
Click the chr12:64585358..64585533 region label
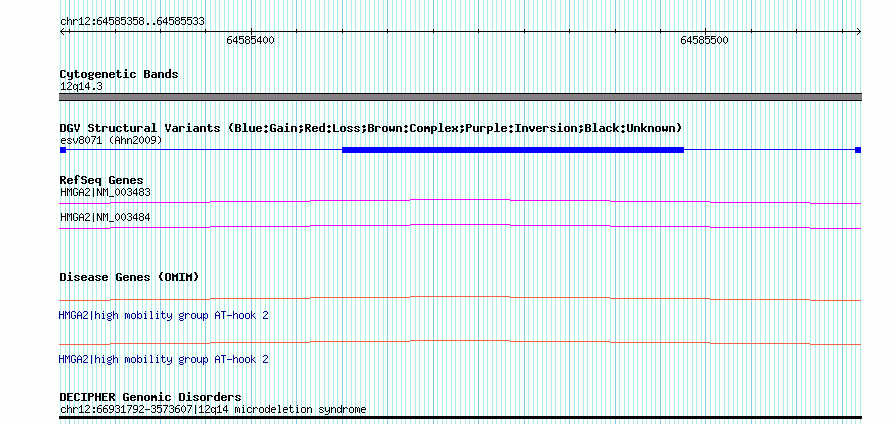point(132,22)
